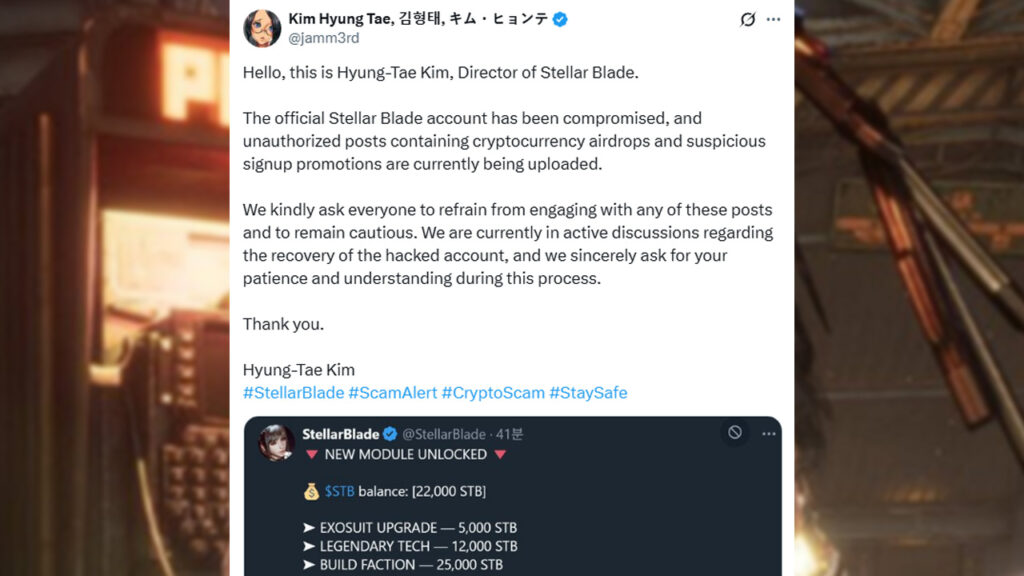
Task: Click the @StellarBlade handle in the quoted post
Action: (x=446, y=434)
